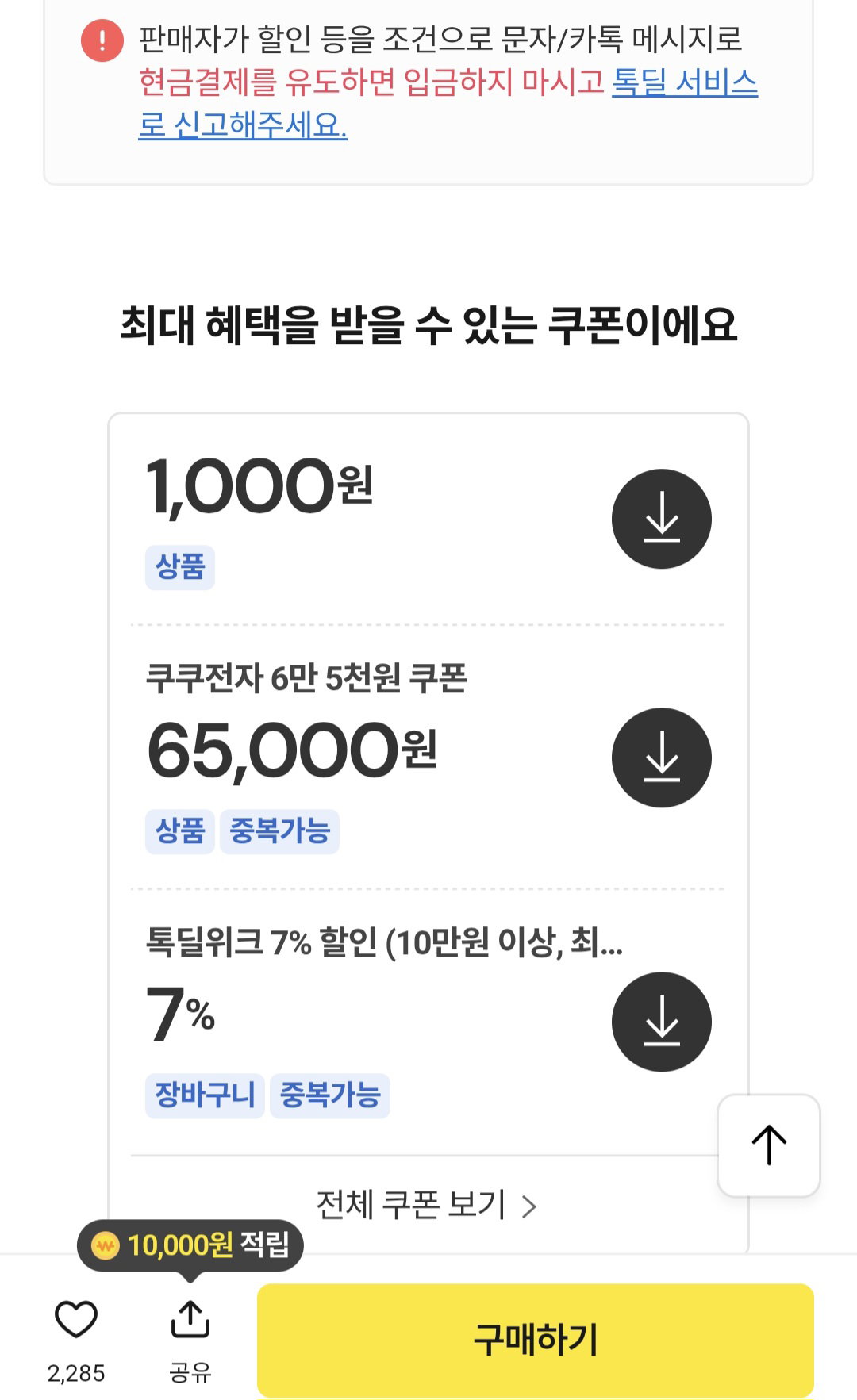Tap the 톡딜위크 7% 할인 coupon title

[384, 942]
